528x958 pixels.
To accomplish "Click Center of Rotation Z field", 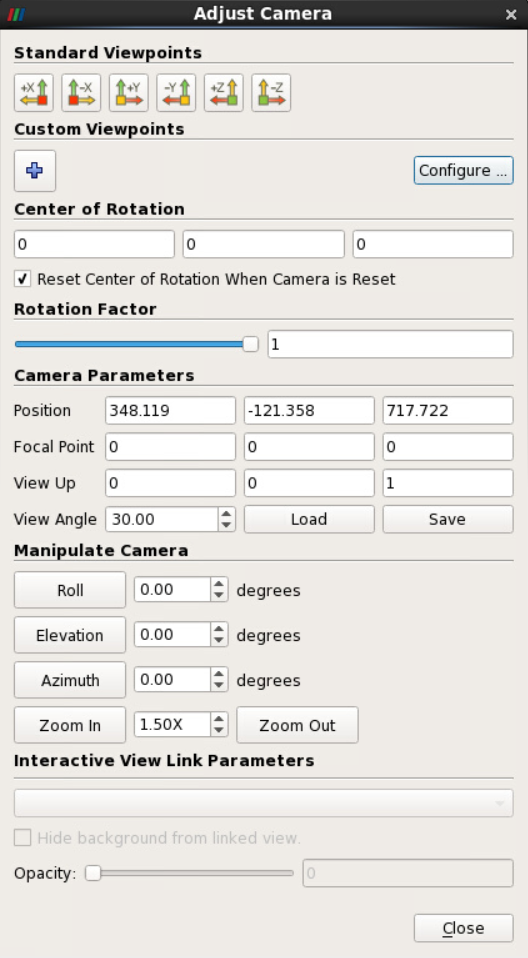I will click(433, 244).
